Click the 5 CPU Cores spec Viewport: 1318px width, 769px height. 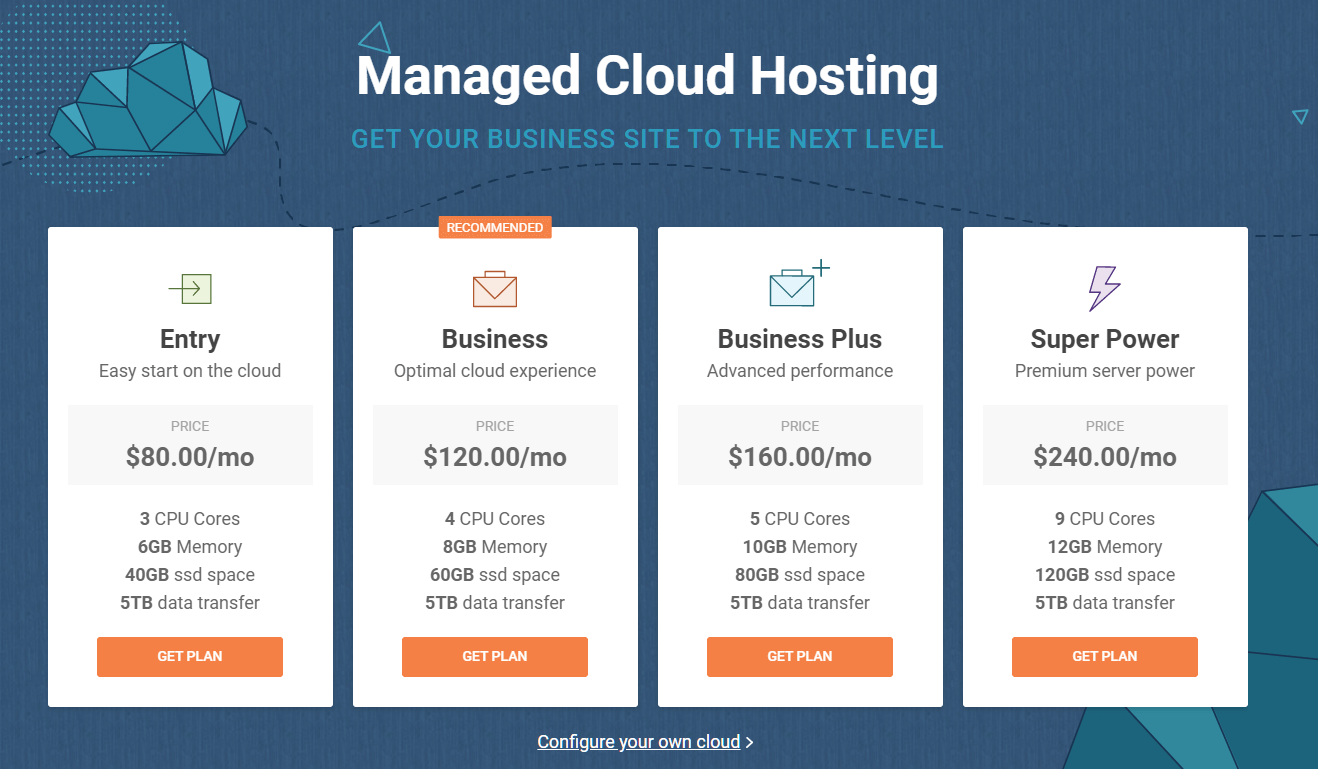[x=800, y=519]
